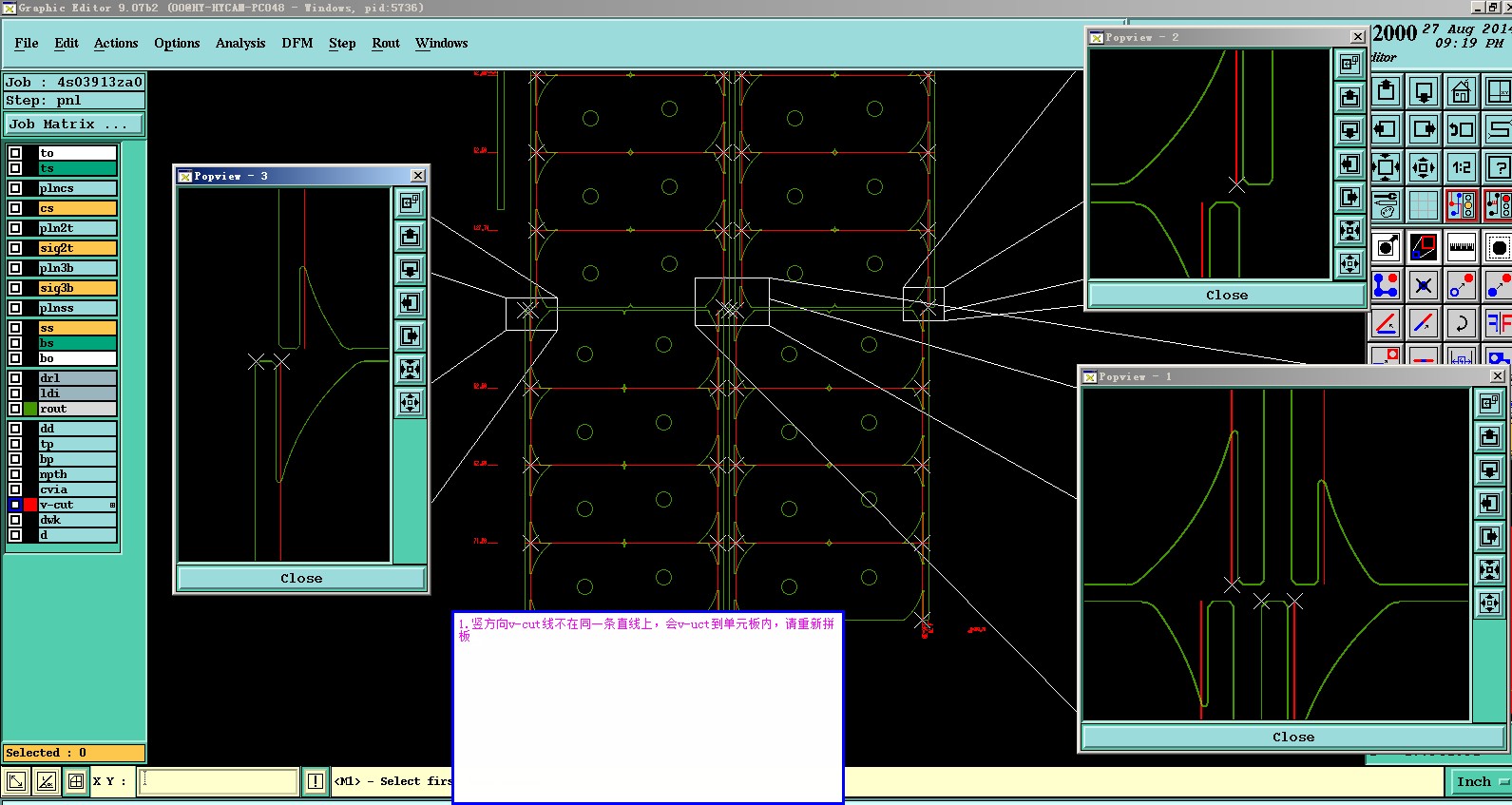Toggle the 'dwk' layer checkbox
This screenshot has height=805, width=1512.
tap(15, 520)
